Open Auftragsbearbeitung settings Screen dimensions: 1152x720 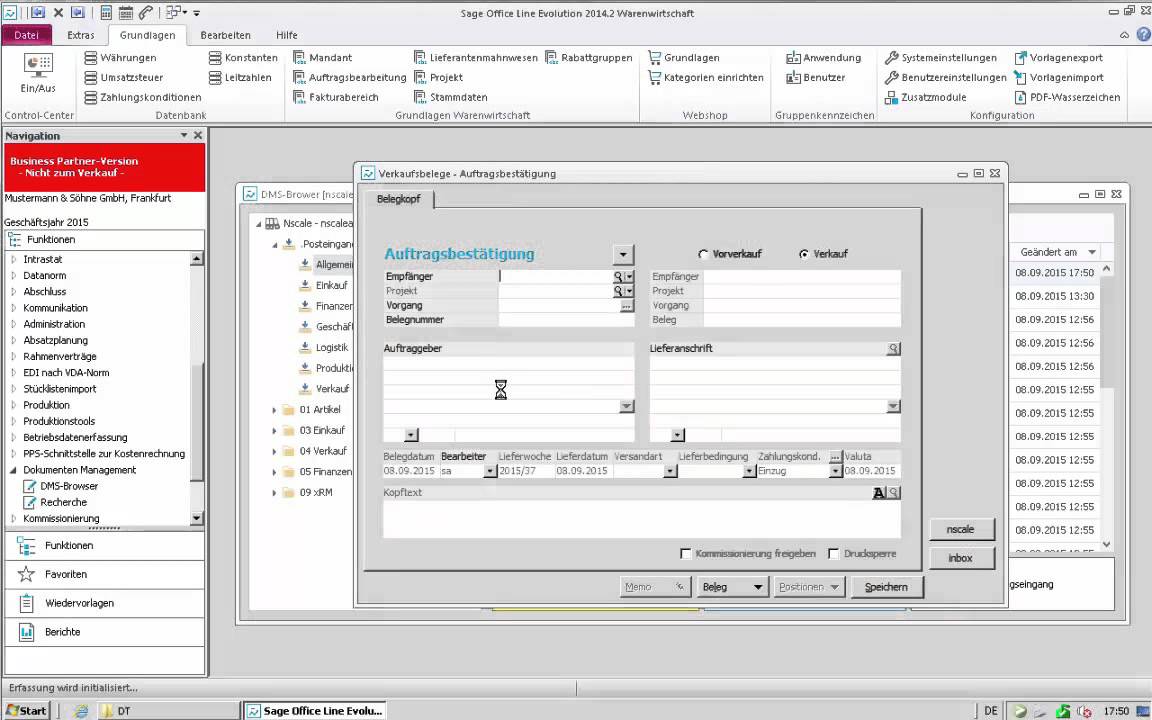pos(350,77)
